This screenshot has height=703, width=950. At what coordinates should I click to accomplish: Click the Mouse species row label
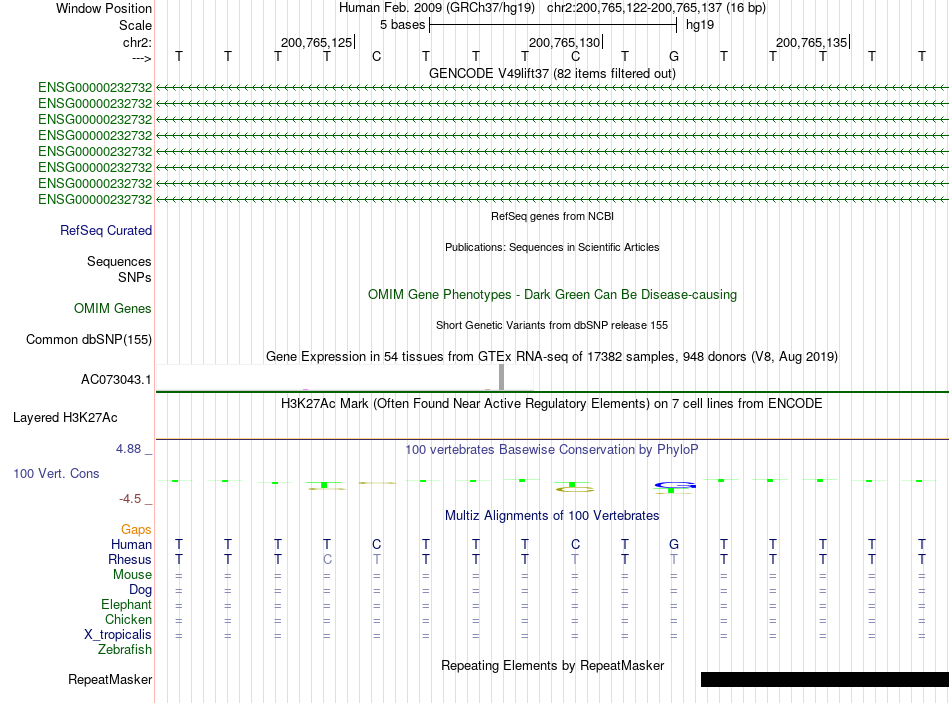click(132, 575)
